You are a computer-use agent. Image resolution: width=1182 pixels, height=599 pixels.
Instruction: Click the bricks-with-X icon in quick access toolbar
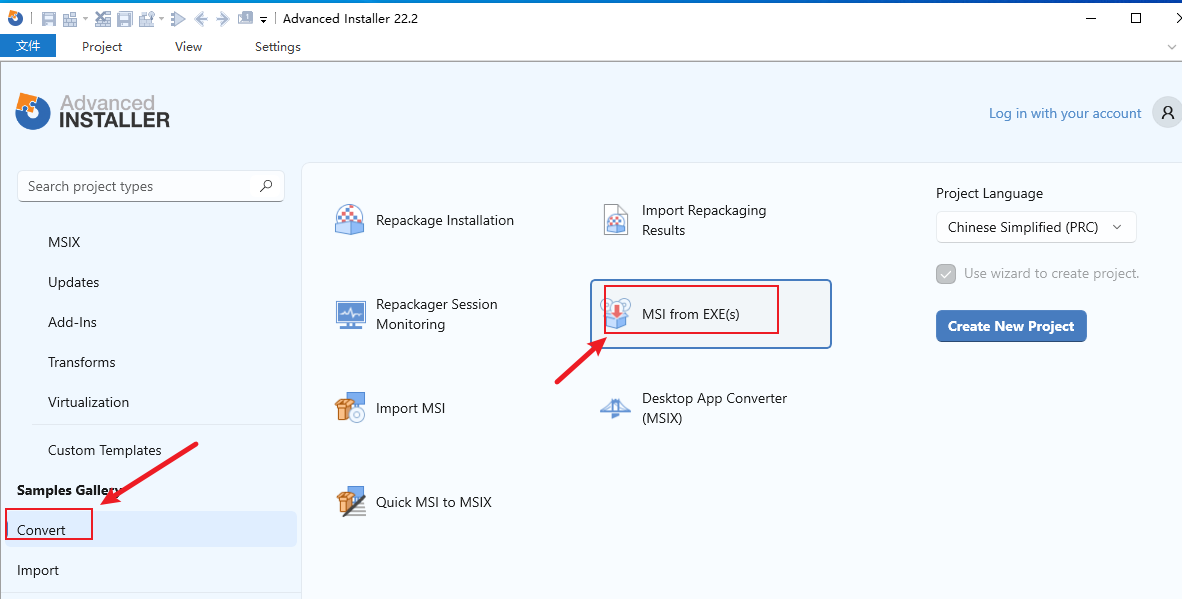(103, 19)
